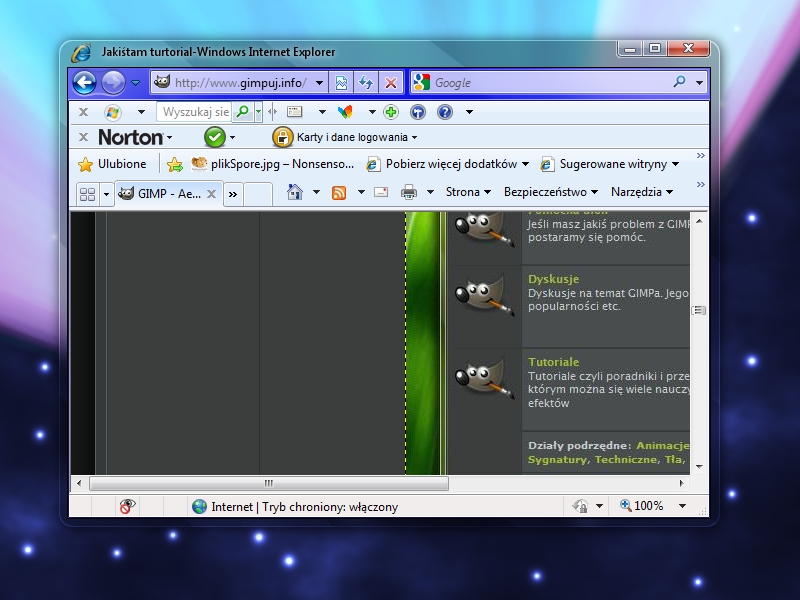Select the 'GIMP - Ae...' tab
This screenshot has height=600, width=800.
(168, 194)
